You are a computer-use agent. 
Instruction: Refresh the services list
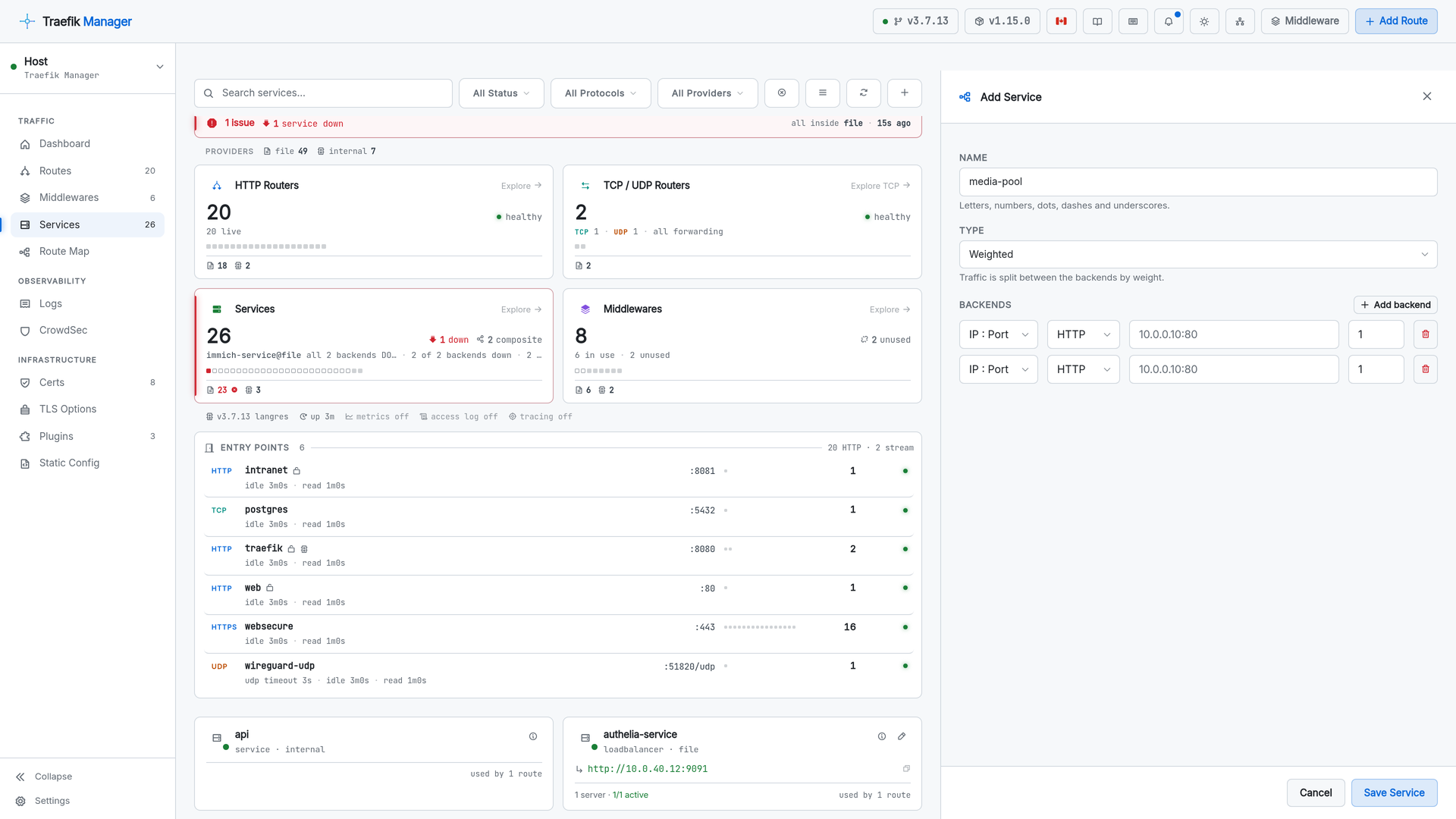[864, 93]
